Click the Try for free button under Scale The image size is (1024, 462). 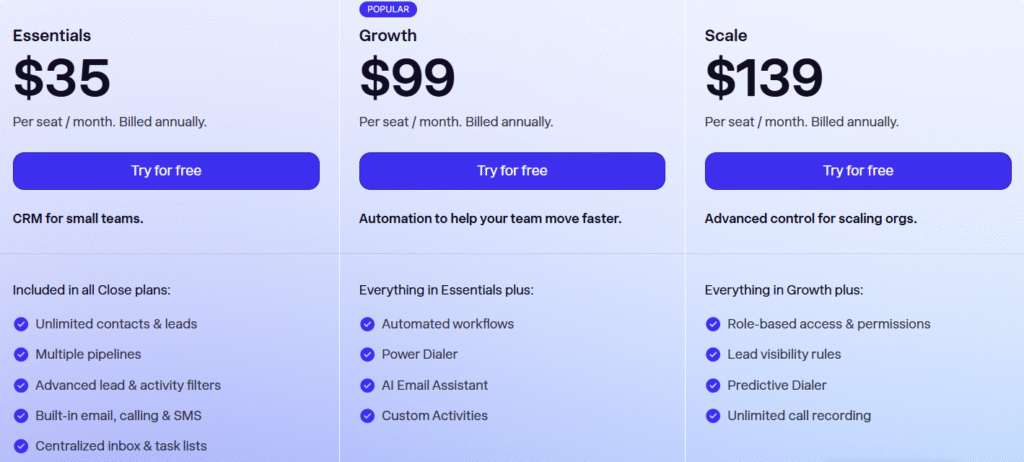[x=858, y=171]
